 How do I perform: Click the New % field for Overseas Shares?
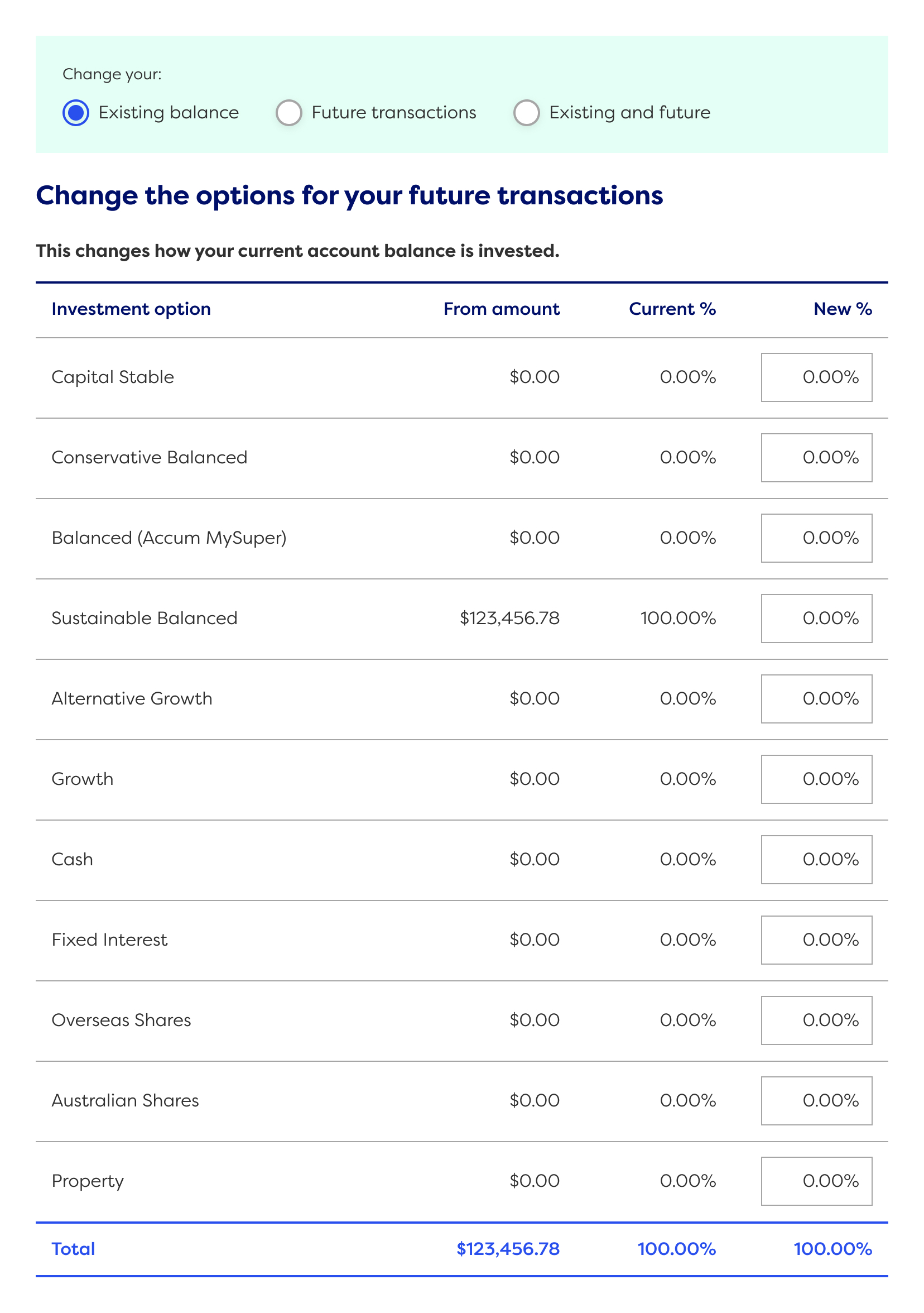[816, 1020]
